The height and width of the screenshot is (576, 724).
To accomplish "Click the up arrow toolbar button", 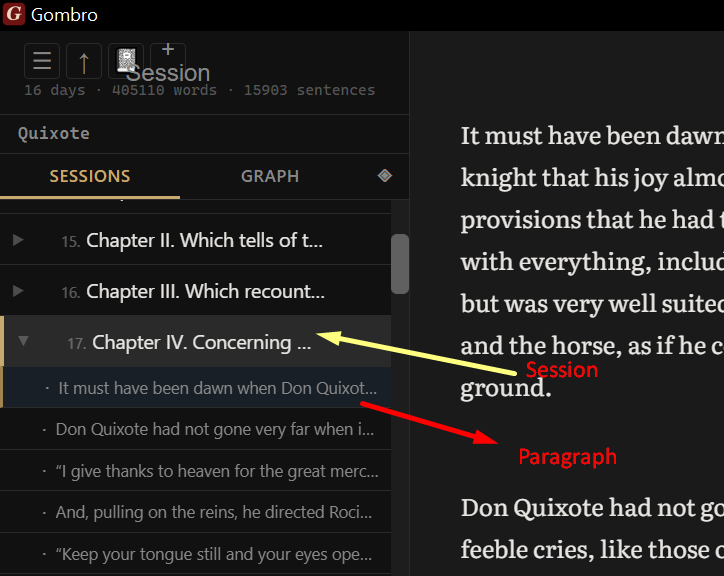I will [x=84, y=61].
